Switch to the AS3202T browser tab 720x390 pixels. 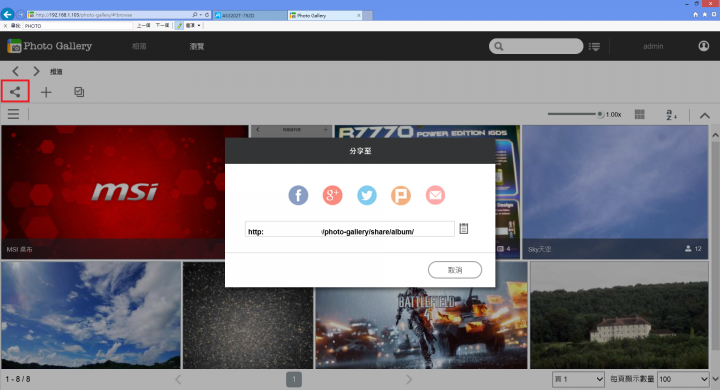tap(250, 15)
